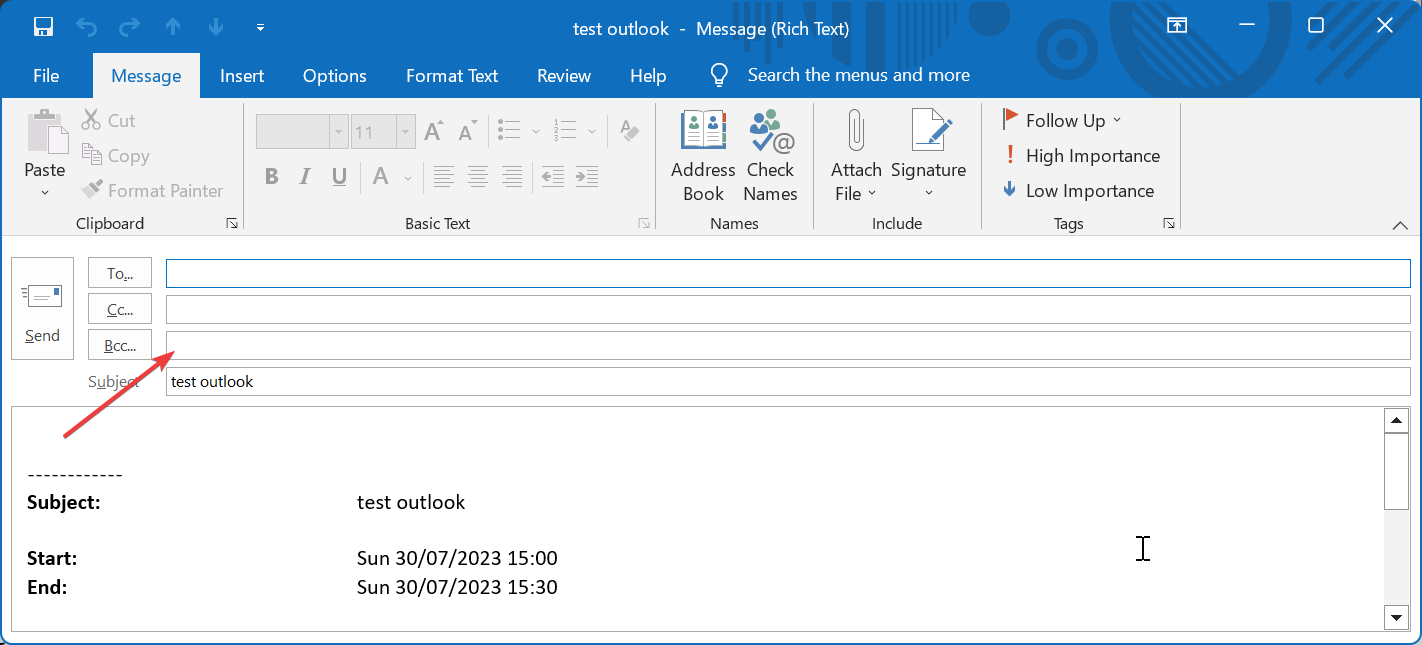Click the message body scrollbar down arrow
This screenshot has width=1422, height=645.
(x=1396, y=618)
